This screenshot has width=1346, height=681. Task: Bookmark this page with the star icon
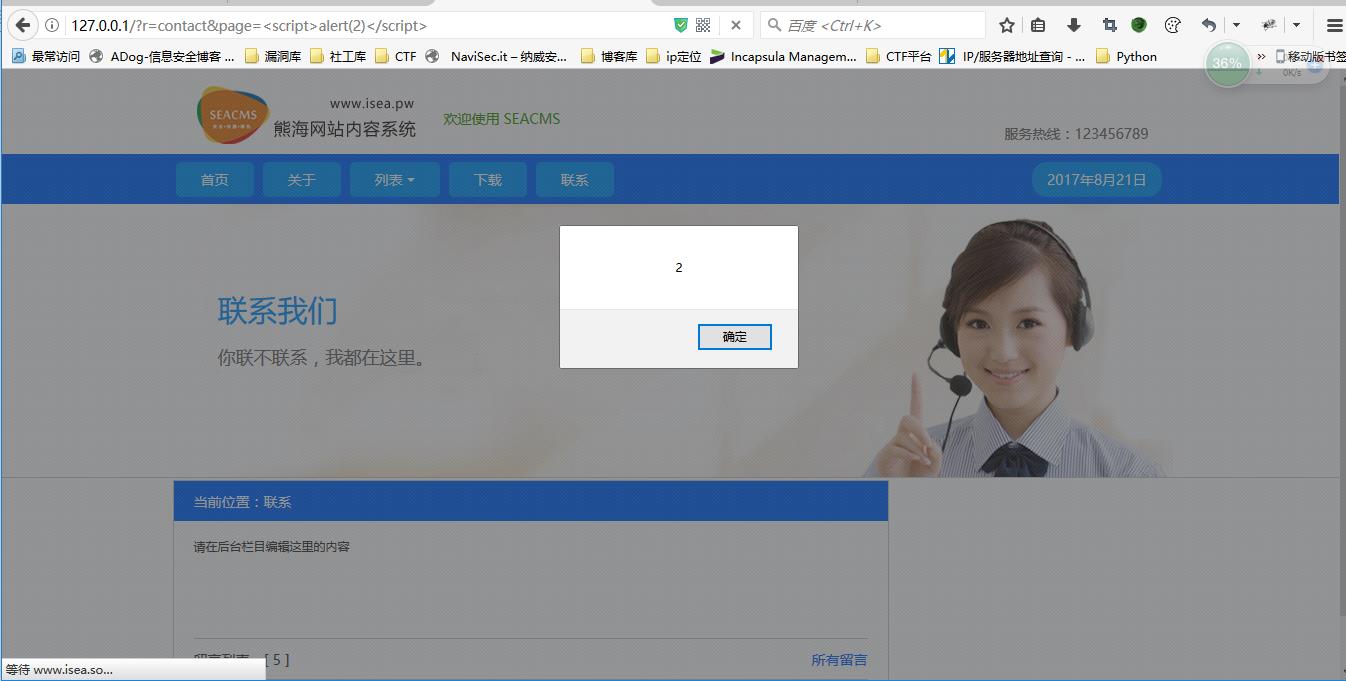coord(1007,25)
